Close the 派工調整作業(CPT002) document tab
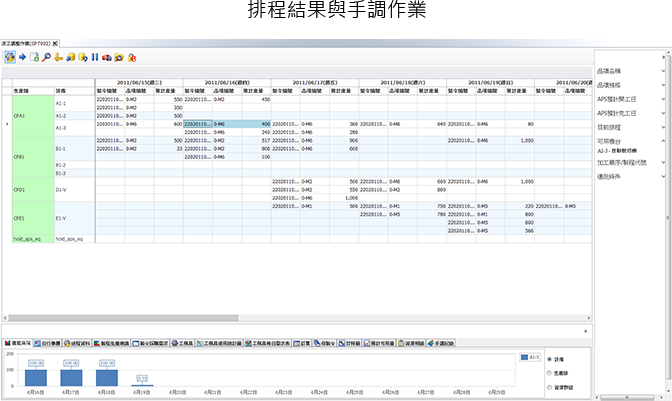The image size is (672, 401). pyautogui.click(x=56, y=45)
